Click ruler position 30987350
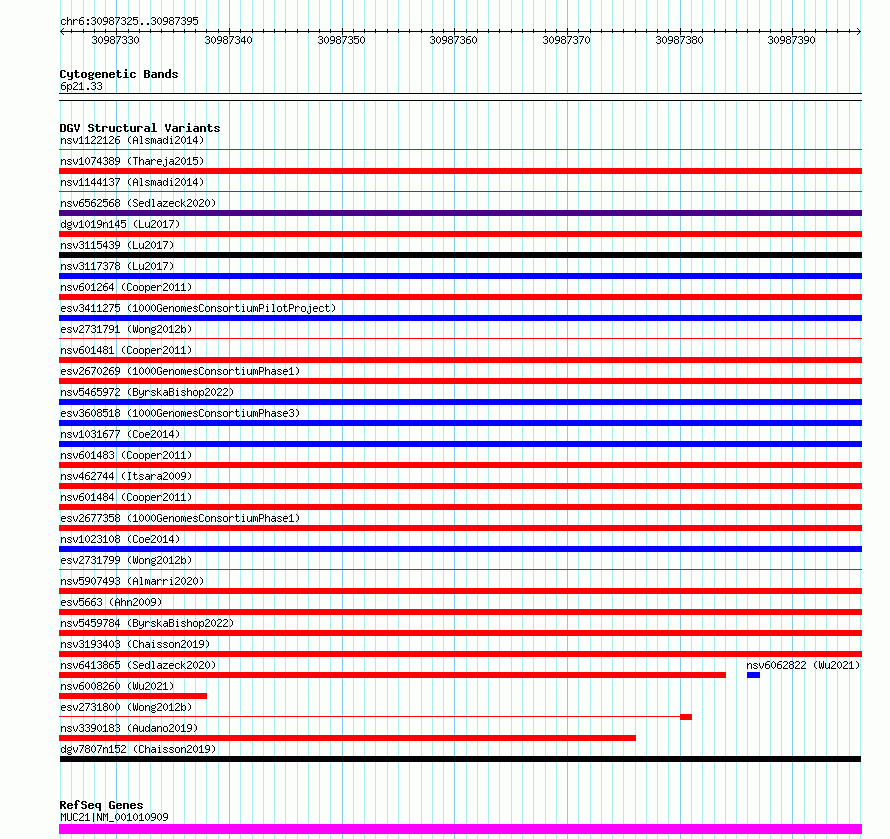Image resolution: width=890 pixels, height=839 pixels. pos(341,40)
